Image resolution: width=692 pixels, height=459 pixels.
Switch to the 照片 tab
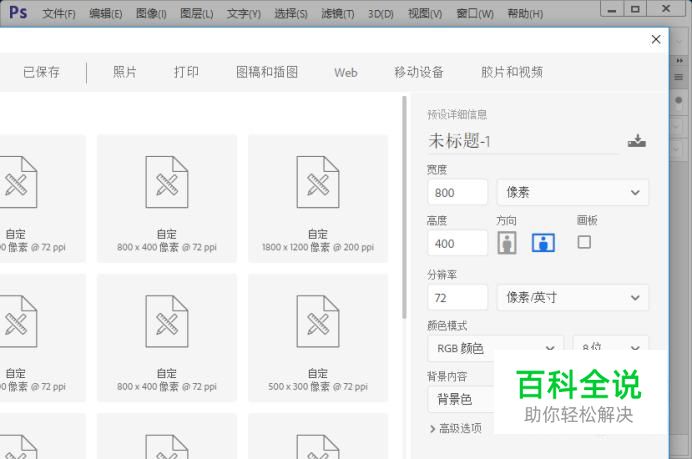click(125, 72)
